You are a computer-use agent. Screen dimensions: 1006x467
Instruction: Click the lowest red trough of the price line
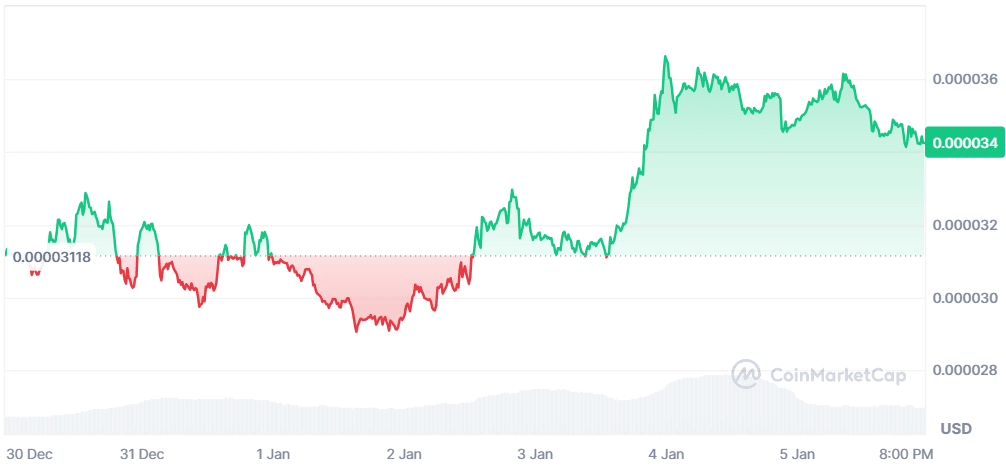click(x=356, y=330)
